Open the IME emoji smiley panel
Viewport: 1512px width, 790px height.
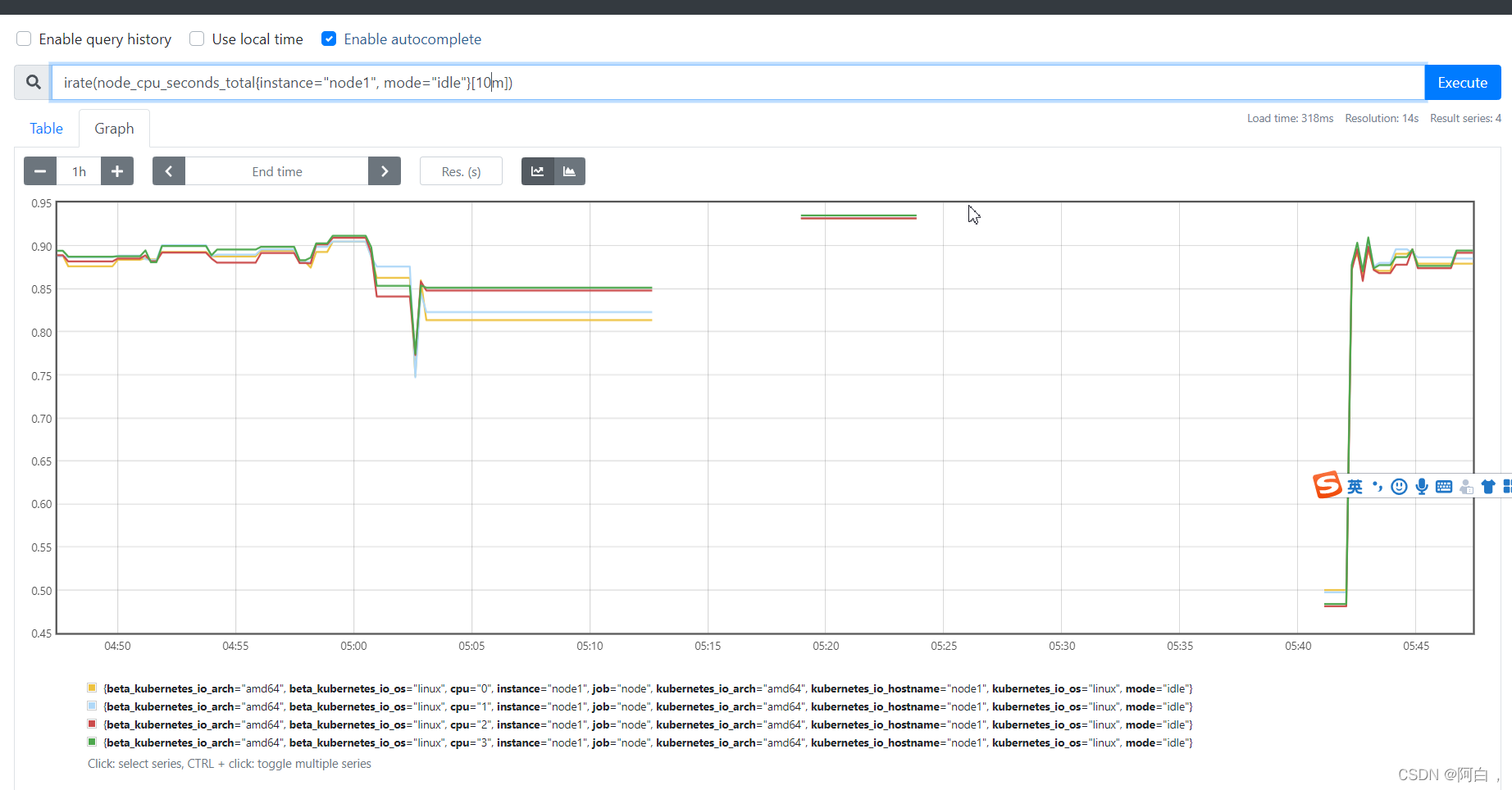1400,487
